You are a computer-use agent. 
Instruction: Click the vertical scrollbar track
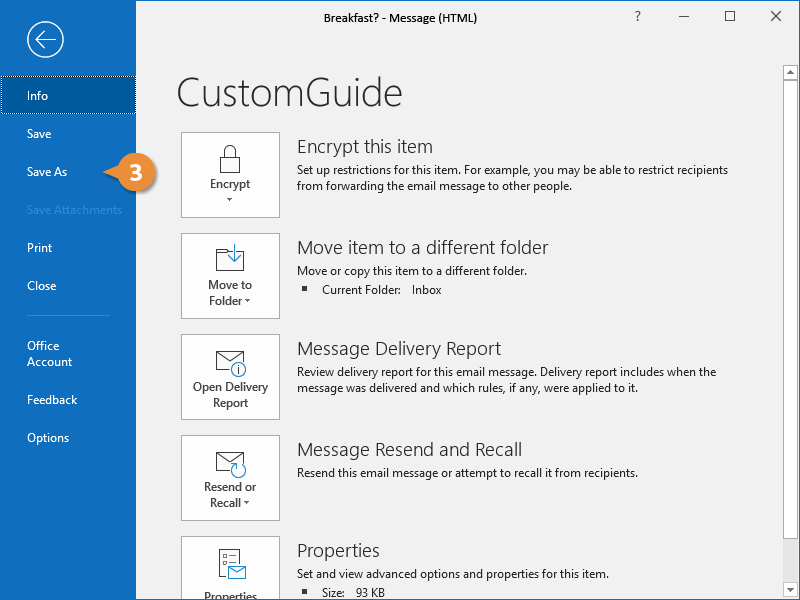coord(790,559)
